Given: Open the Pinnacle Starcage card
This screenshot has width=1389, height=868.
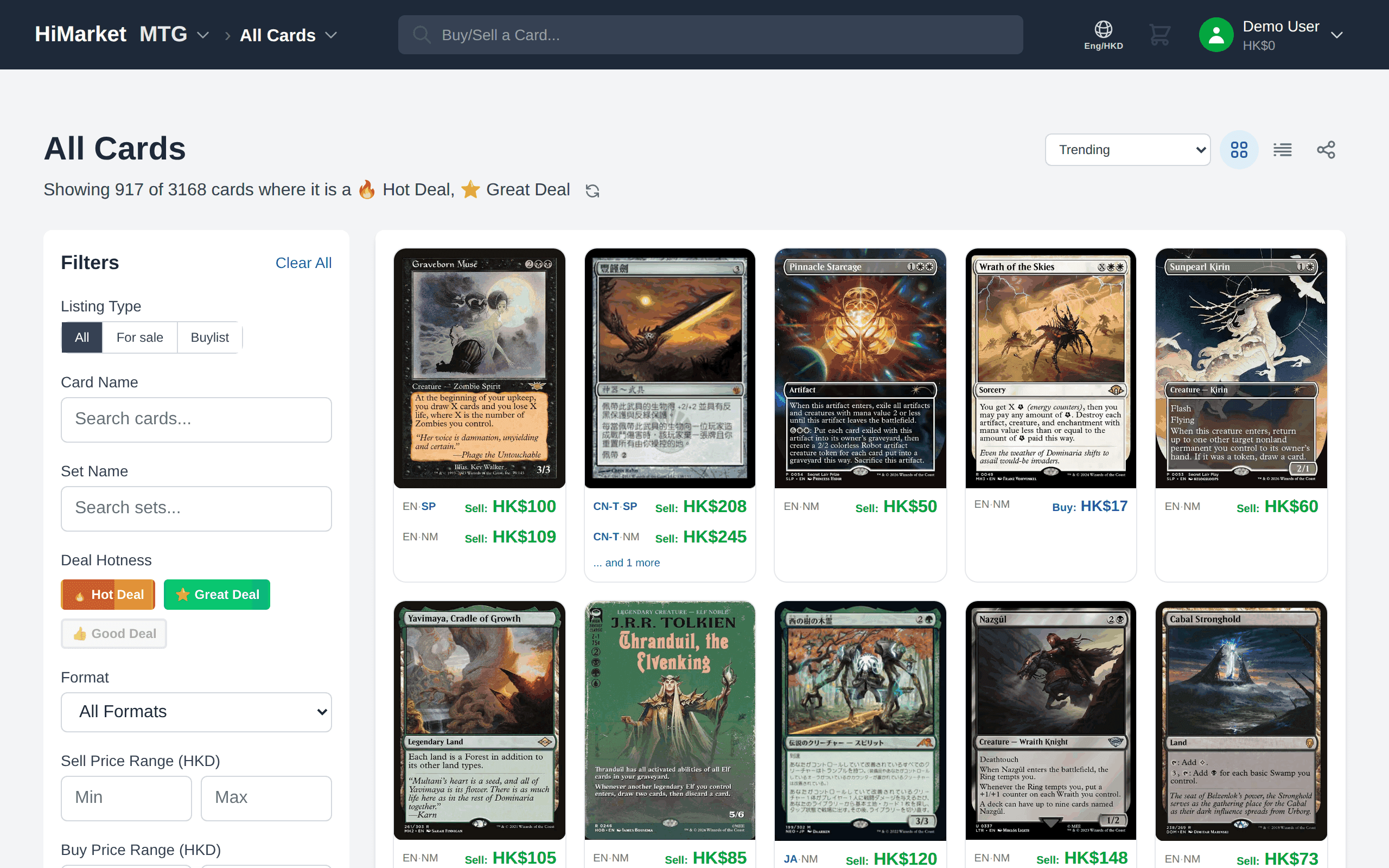Looking at the screenshot, I should 860,368.
